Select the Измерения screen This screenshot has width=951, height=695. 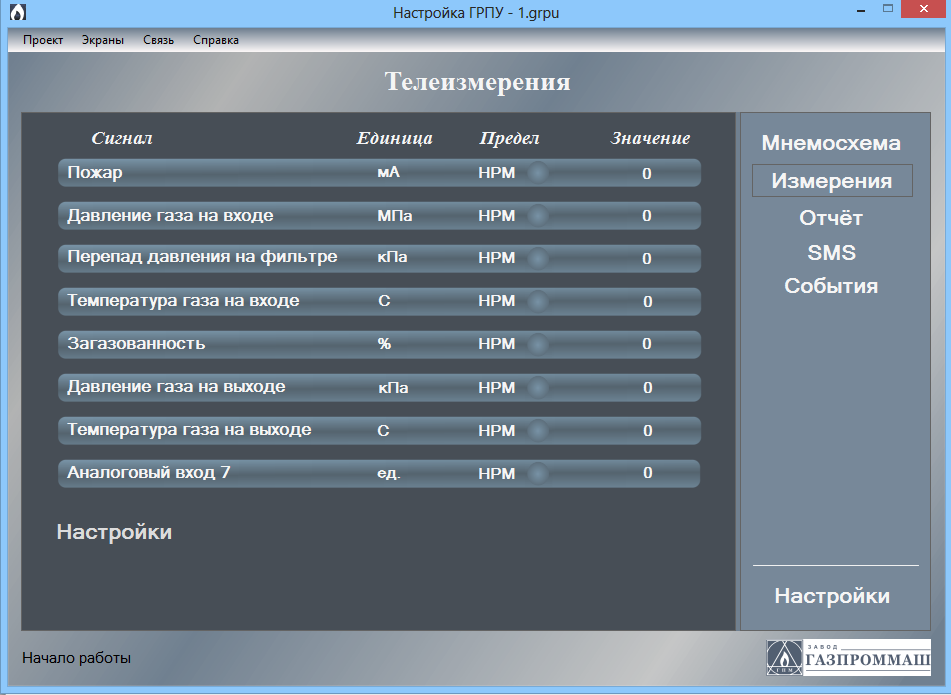pyautogui.click(x=832, y=181)
